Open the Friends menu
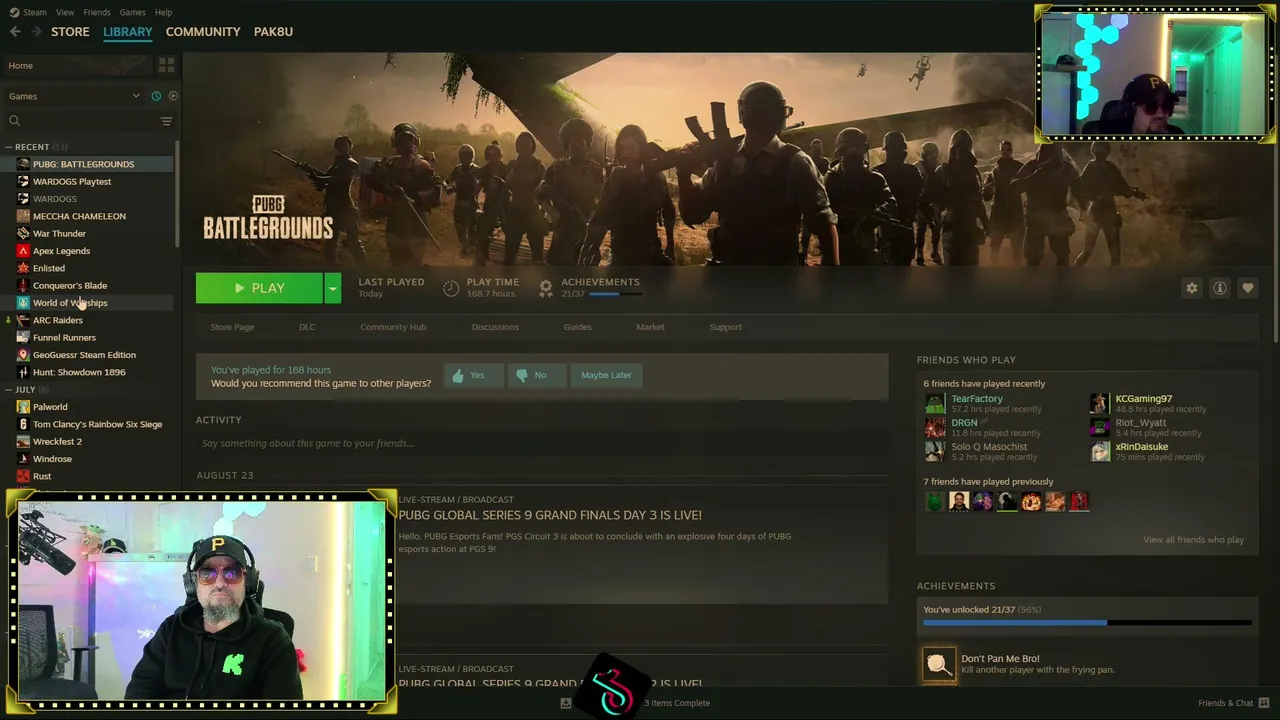 97,12
